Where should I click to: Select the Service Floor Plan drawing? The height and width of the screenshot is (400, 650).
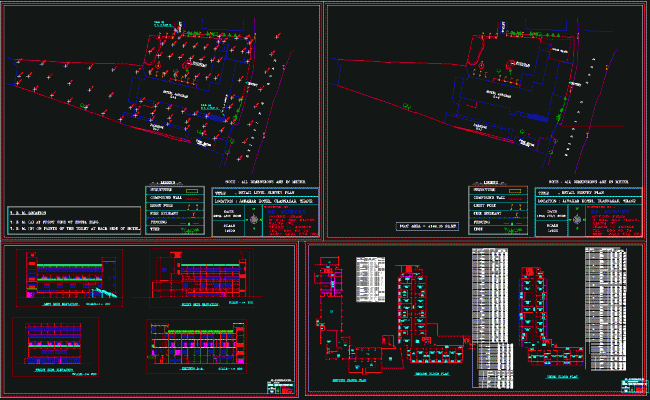pyautogui.click(x=359, y=314)
